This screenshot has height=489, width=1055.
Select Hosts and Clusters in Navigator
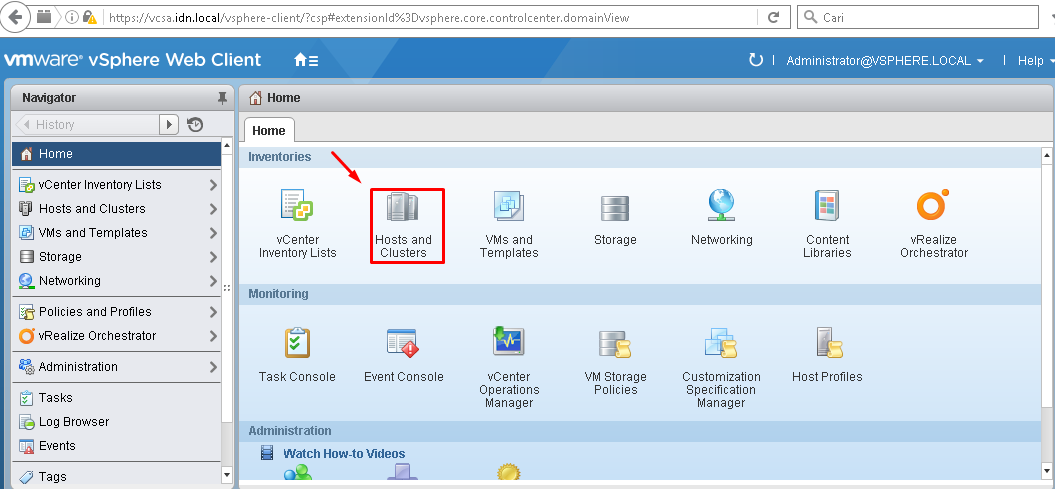pos(116,209)
